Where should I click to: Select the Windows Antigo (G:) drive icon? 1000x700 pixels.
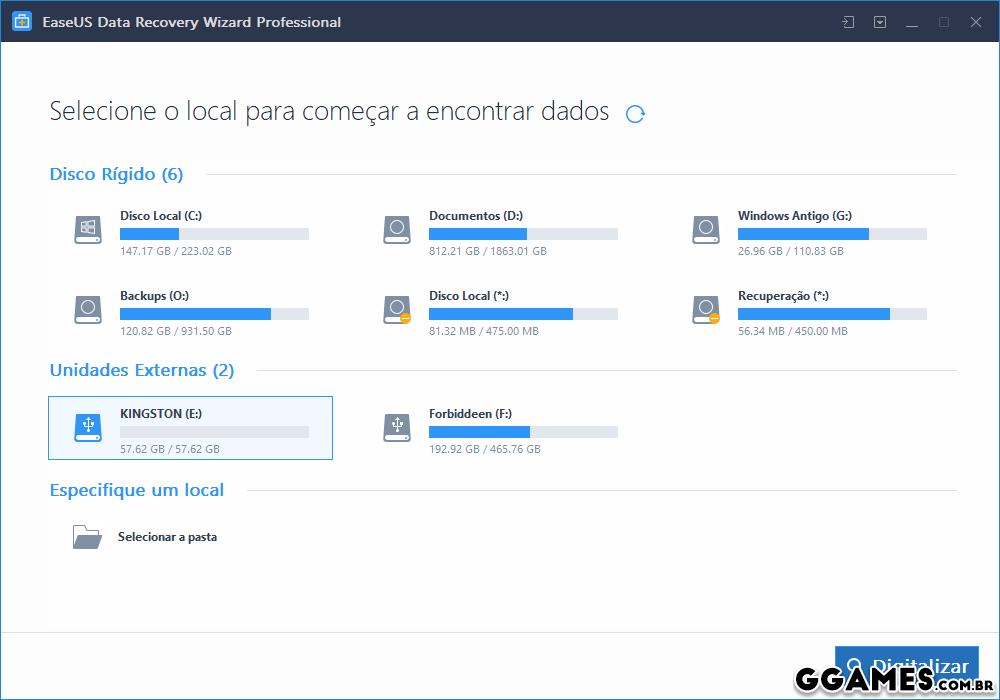tap(706, 229)
